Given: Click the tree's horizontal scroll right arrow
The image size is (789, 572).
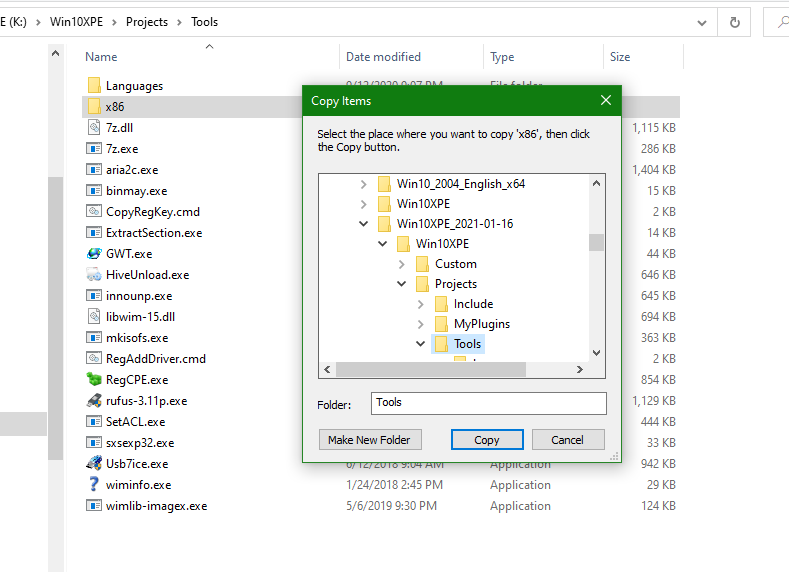Looking at the screenshot, I should point(580,369).
